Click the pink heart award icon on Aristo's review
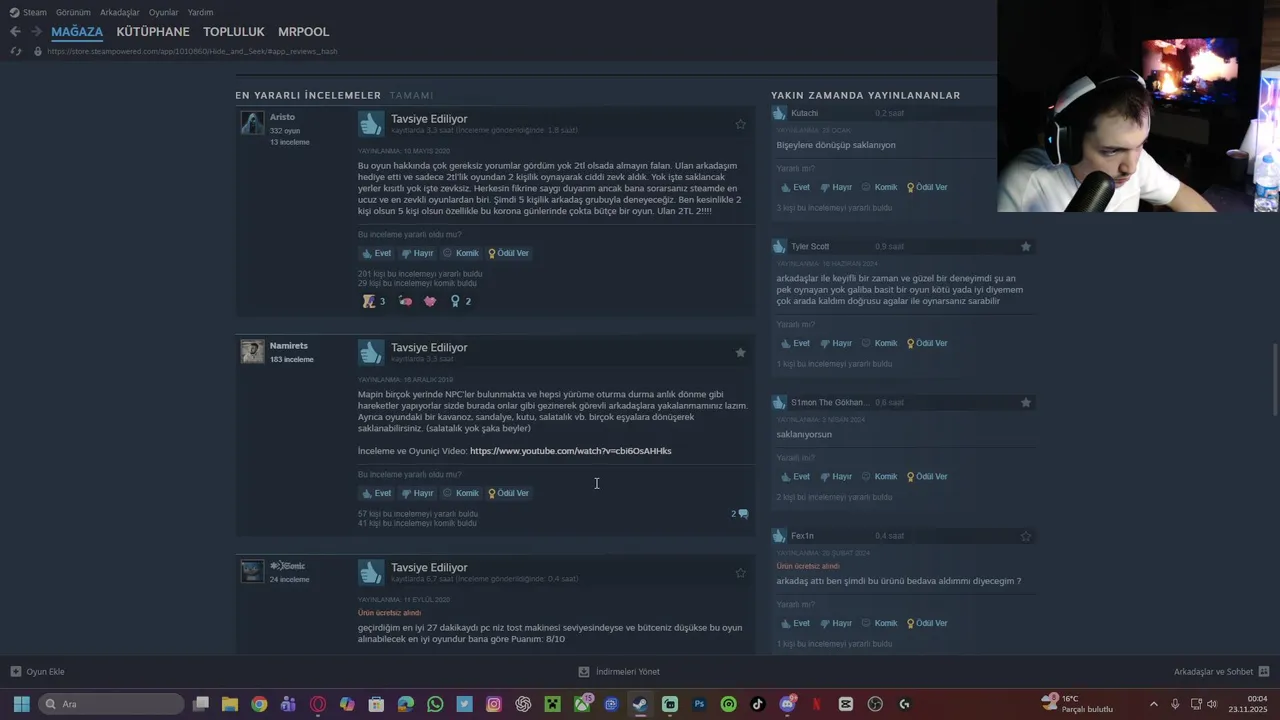Viewport: 1280px width, 720px height. [x=430, y=301]
